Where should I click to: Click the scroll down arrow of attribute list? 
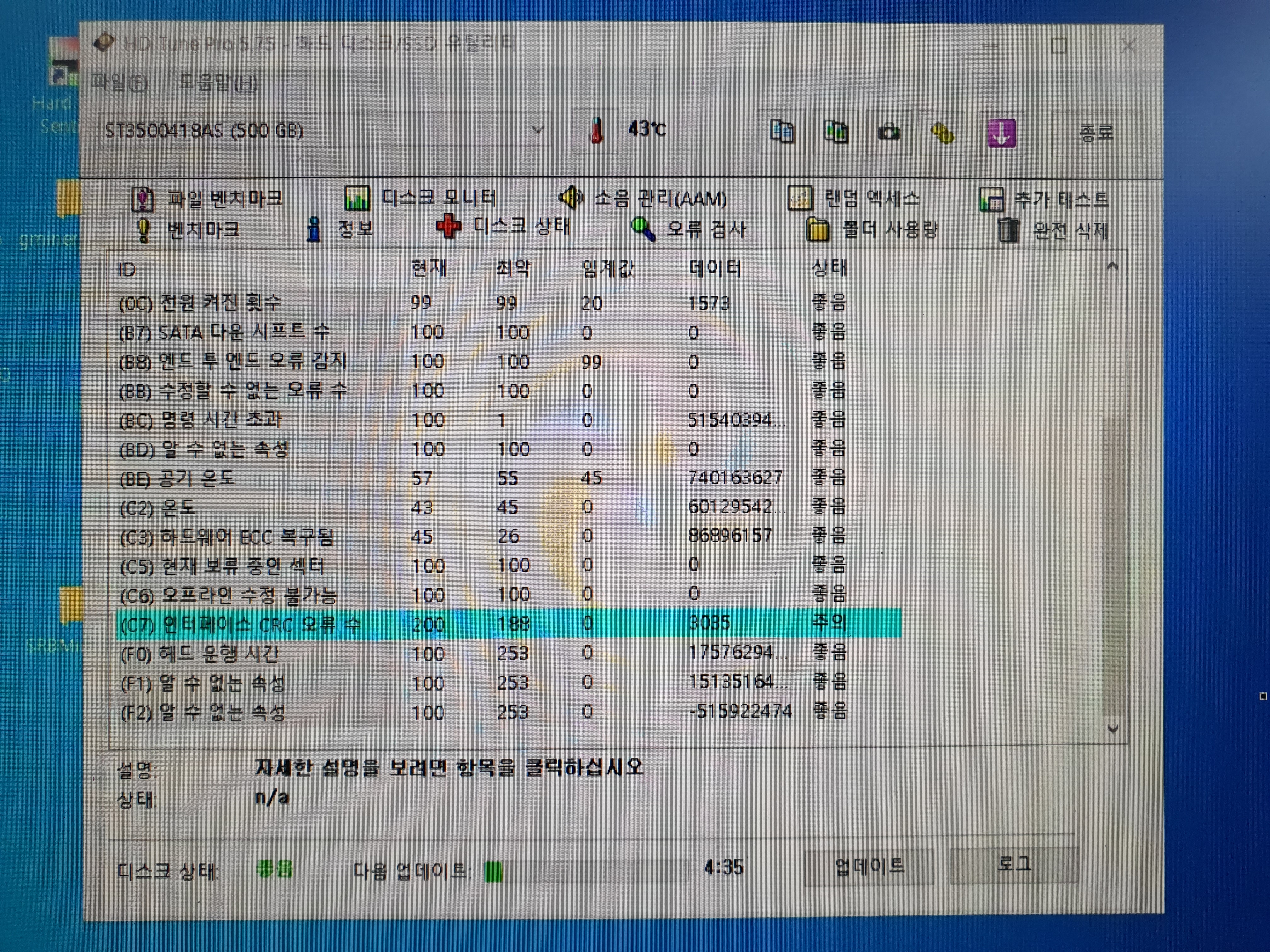pos(1113,729)
